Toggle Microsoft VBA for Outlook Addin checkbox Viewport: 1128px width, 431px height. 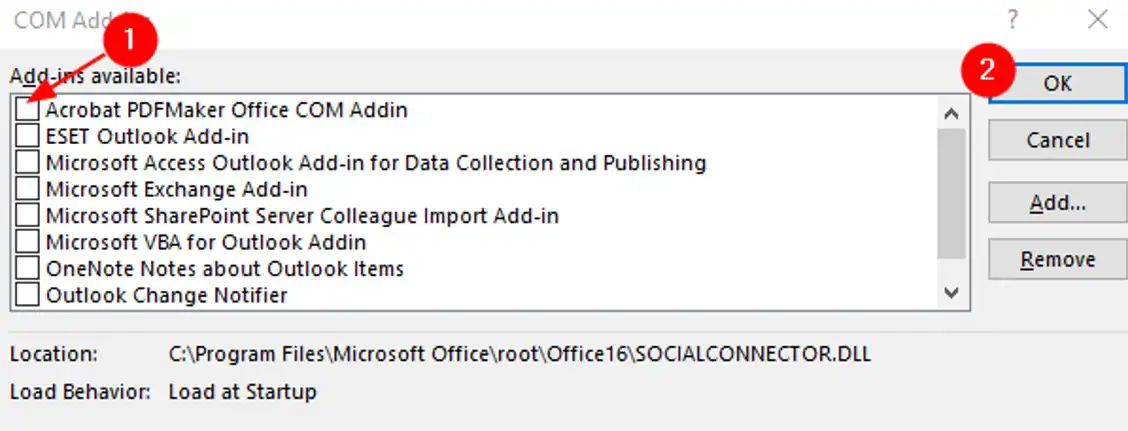pos(28,242)
